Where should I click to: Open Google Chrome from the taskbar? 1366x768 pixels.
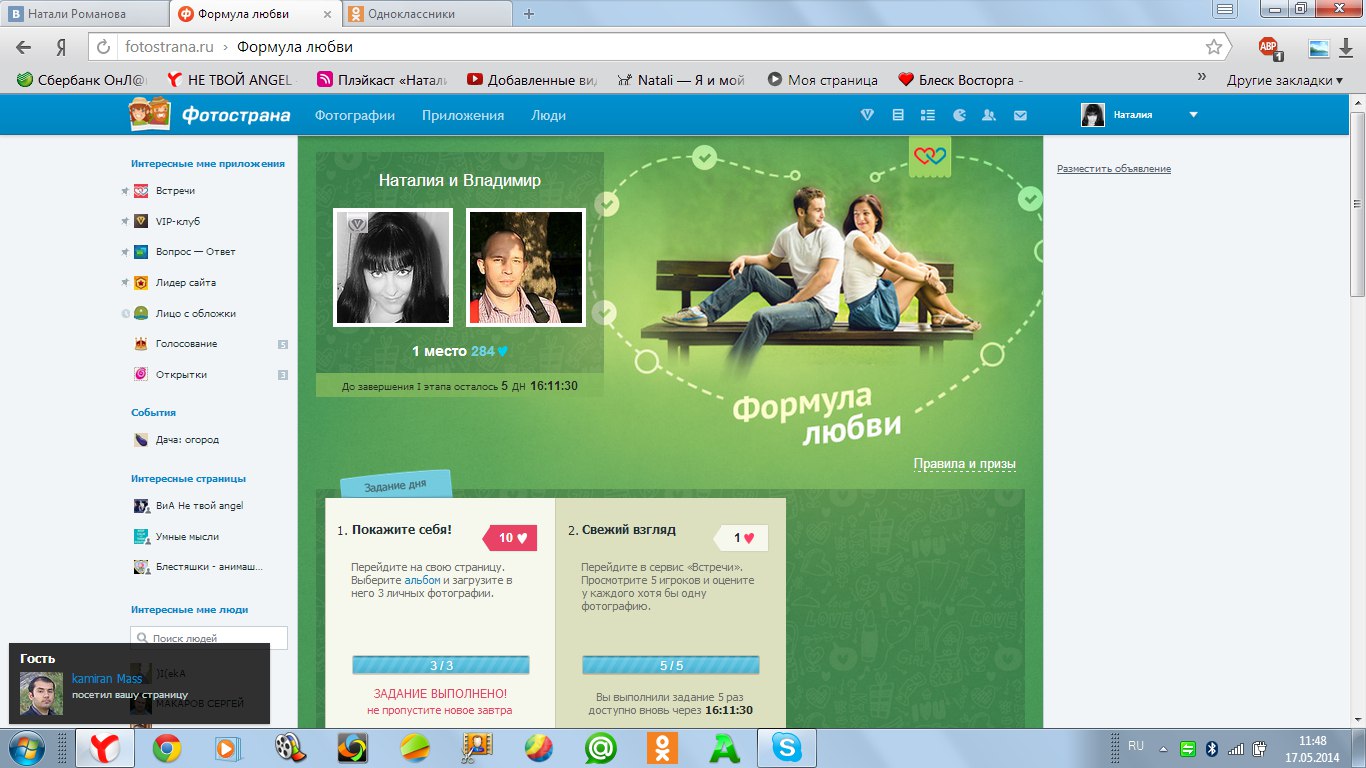pyautogui.click(x=167, y=747)
